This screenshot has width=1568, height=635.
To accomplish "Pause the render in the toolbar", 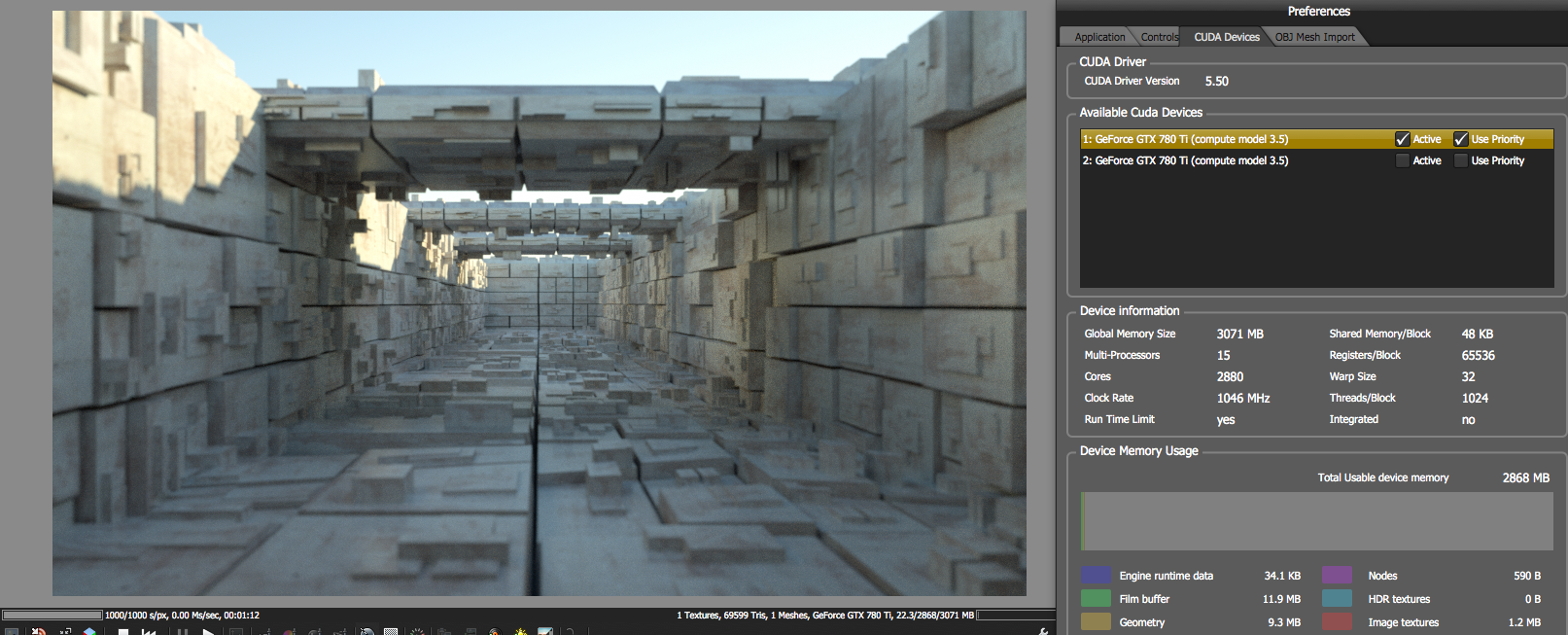I will coord(182,632).
